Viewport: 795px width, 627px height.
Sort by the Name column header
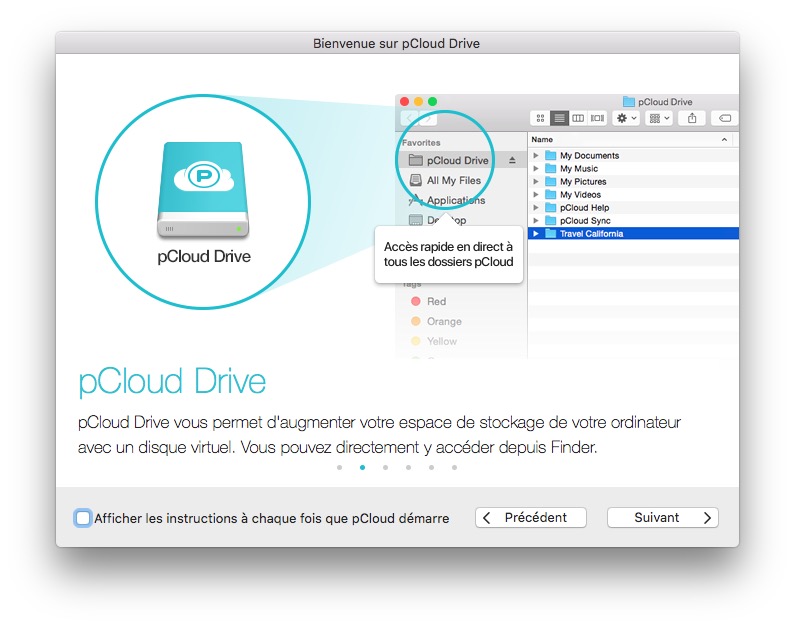tap(542, 139)
